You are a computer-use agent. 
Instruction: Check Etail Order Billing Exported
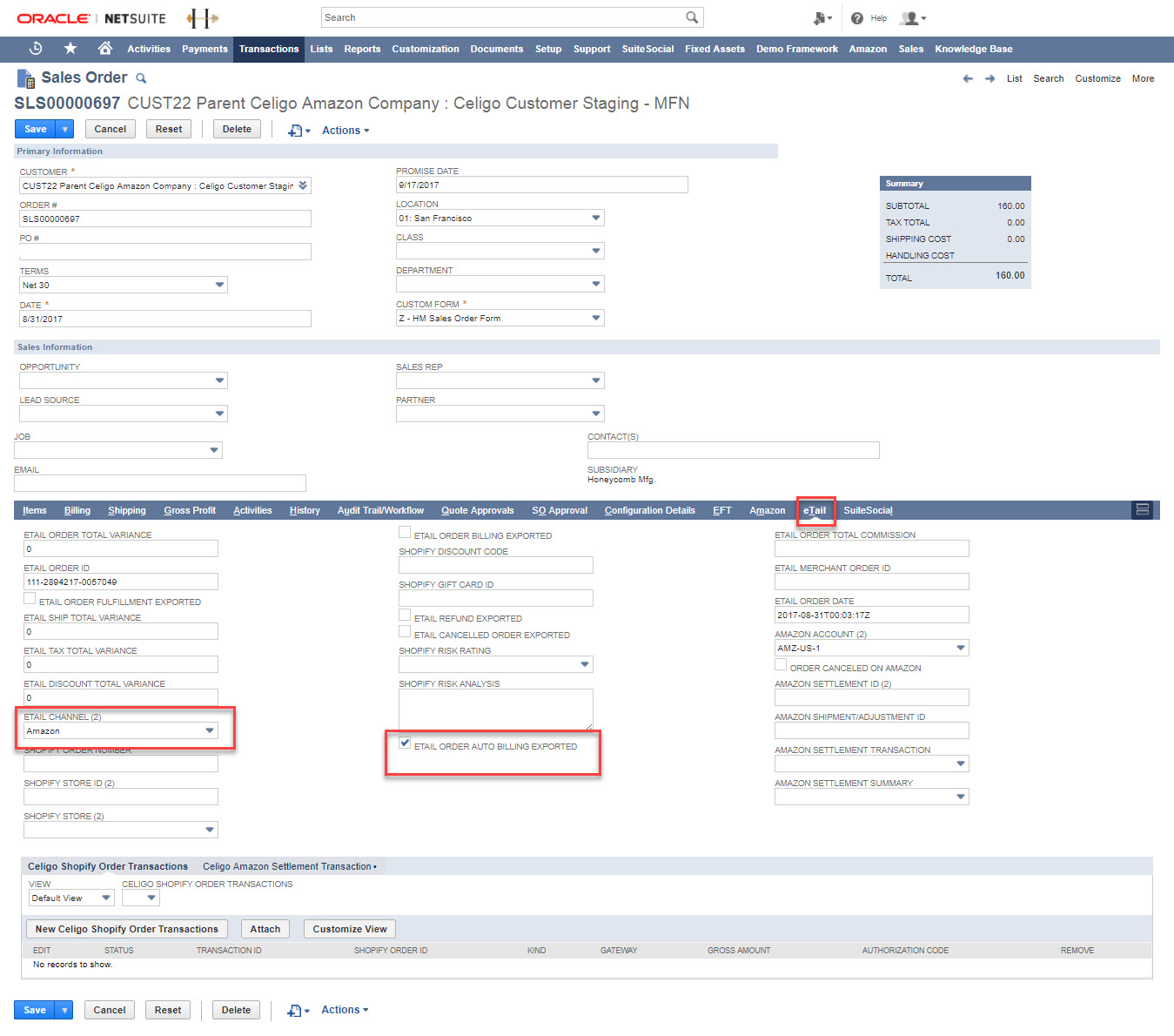pos(405,532)
